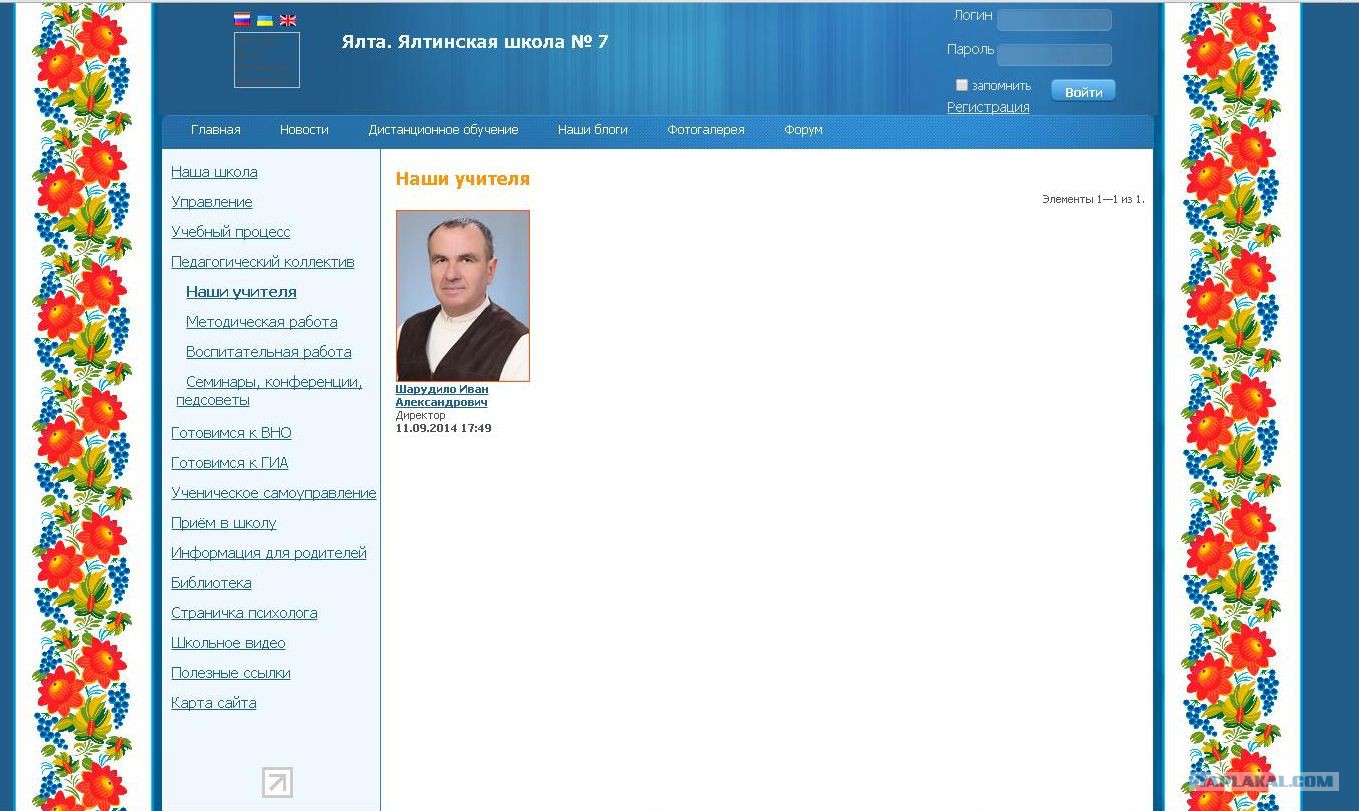The image size is (1359, 811).
Task: Open the «Библиотека» sidebar link
Action: [x=211, y=583]
